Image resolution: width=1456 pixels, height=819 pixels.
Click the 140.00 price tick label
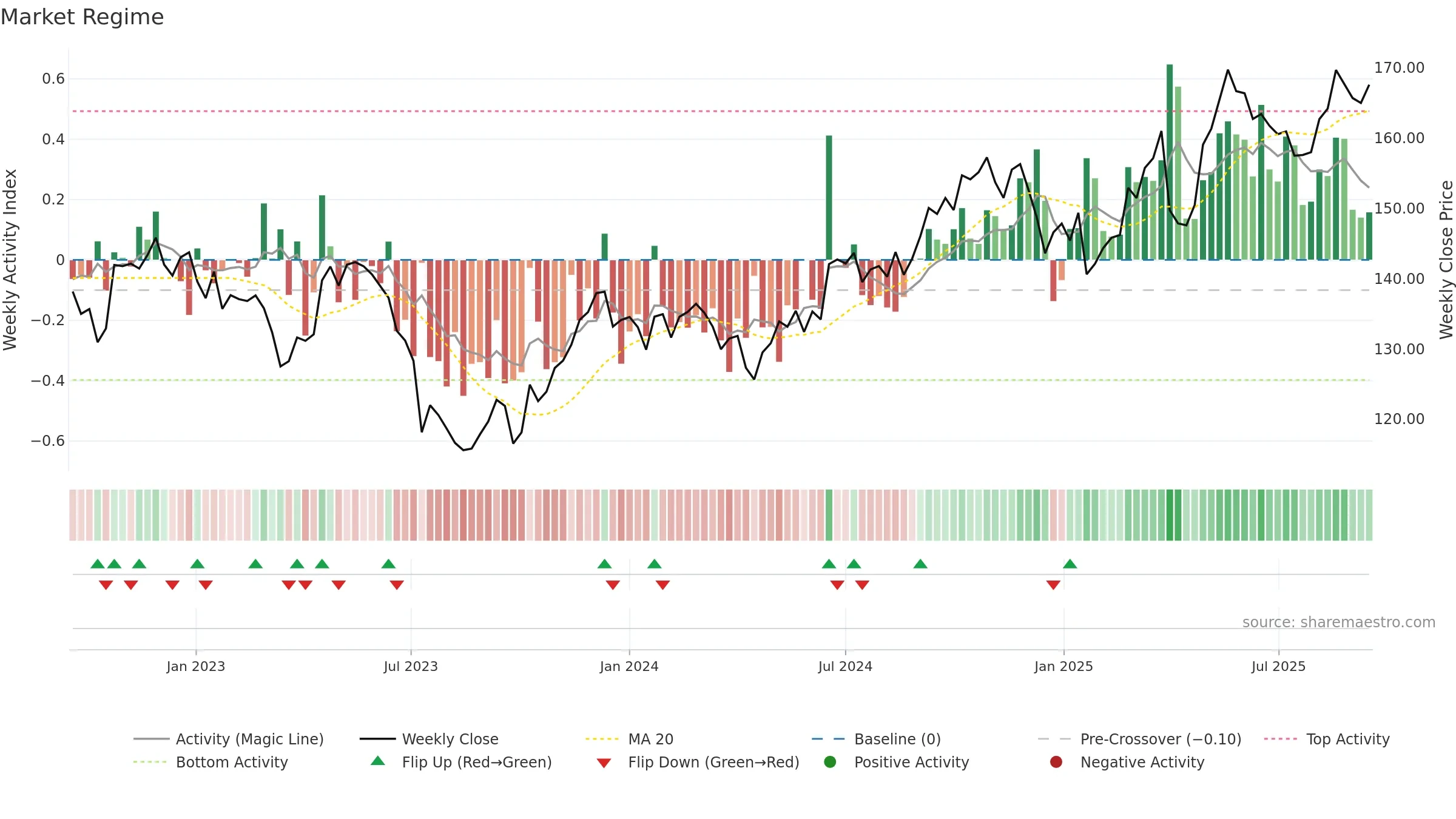coord(1399,278)
